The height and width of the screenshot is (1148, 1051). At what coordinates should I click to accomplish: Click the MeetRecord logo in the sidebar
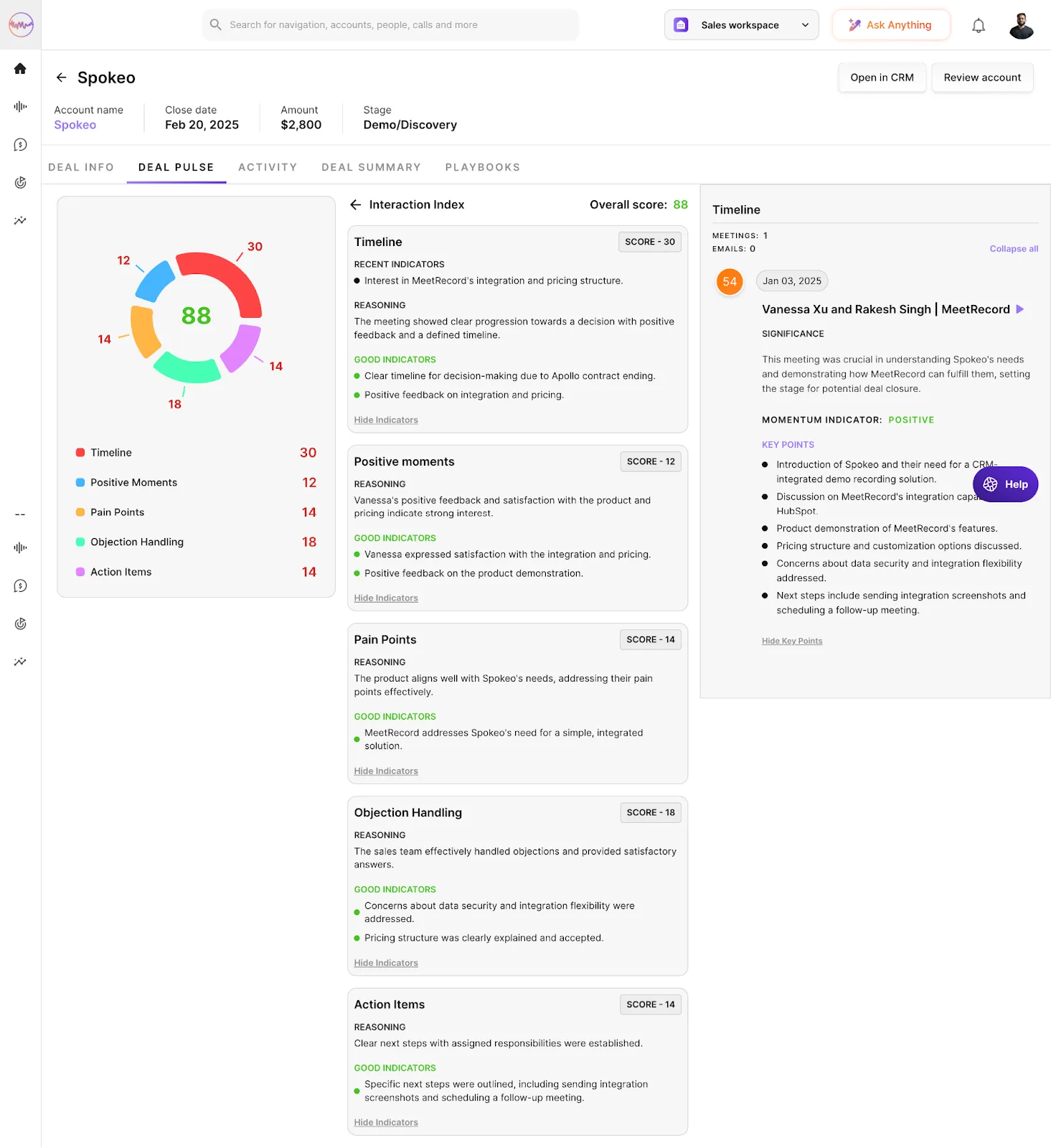(21, 24)
